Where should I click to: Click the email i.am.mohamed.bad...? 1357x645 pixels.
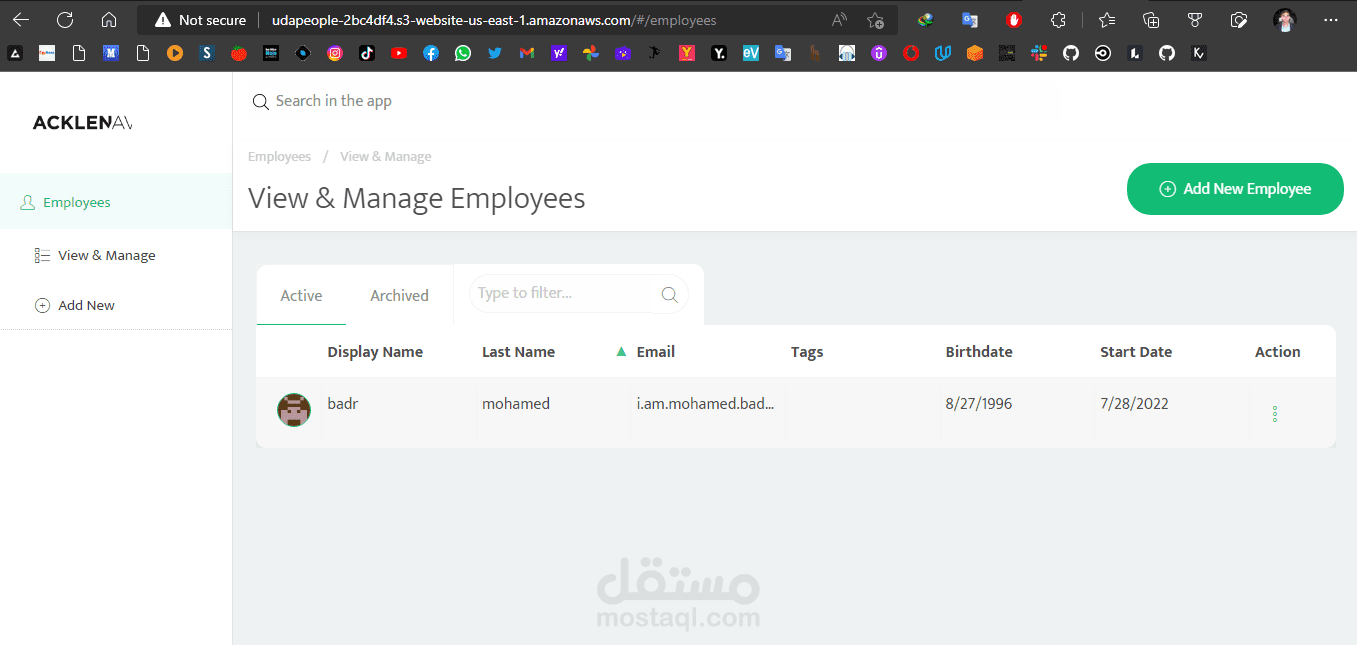pos(706,404)
